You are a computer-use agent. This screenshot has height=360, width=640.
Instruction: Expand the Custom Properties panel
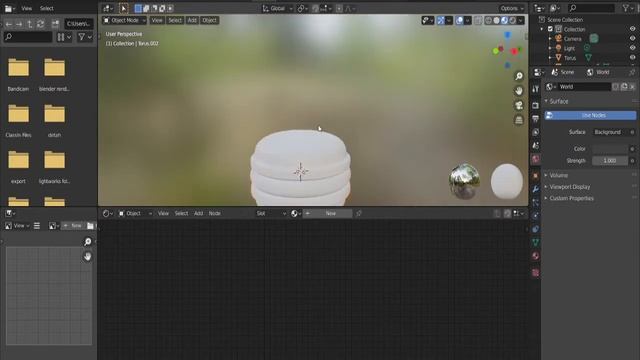coord(571,198)
